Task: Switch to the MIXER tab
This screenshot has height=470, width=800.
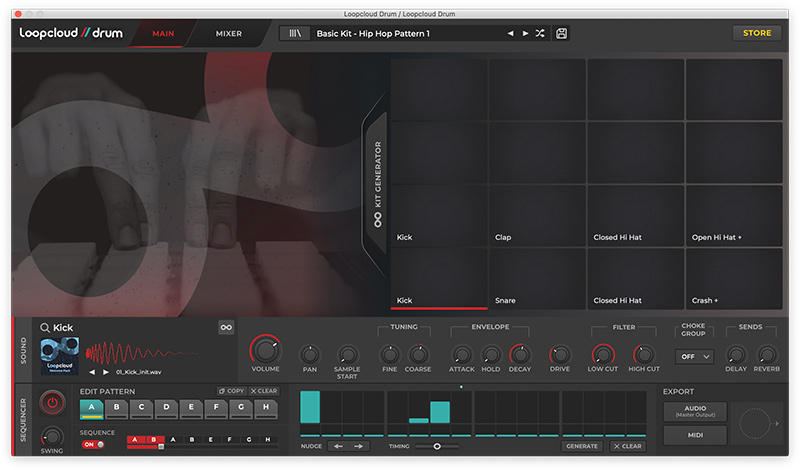Action: (229, 34)
